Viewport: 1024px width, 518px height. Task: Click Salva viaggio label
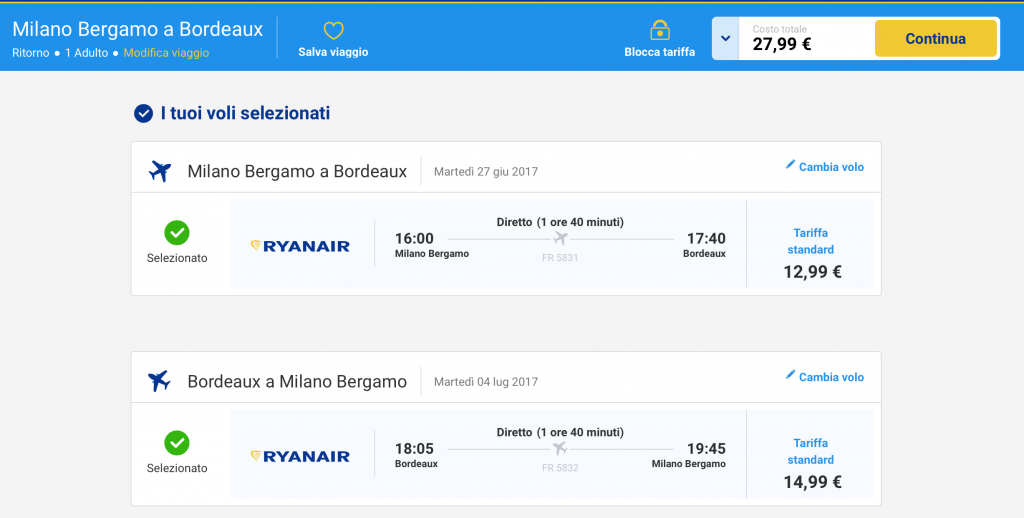333,52
